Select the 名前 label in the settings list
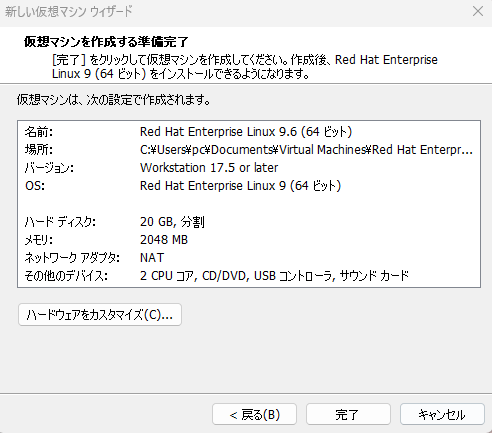This screenshot has height=433, width=492. (x=39, y=132)
